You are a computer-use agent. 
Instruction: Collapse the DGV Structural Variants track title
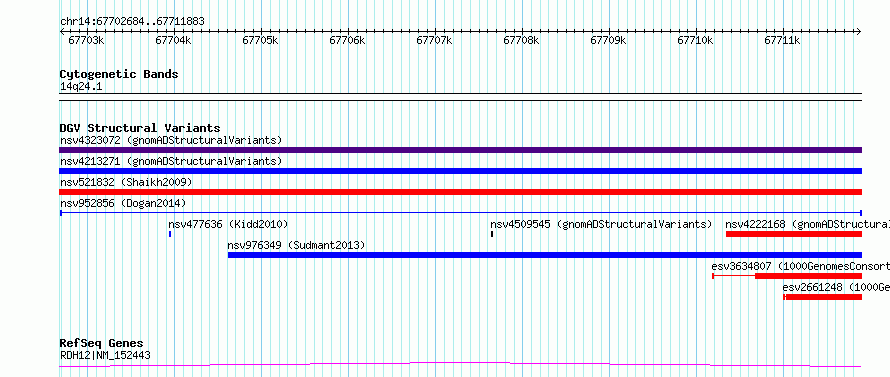140,128
